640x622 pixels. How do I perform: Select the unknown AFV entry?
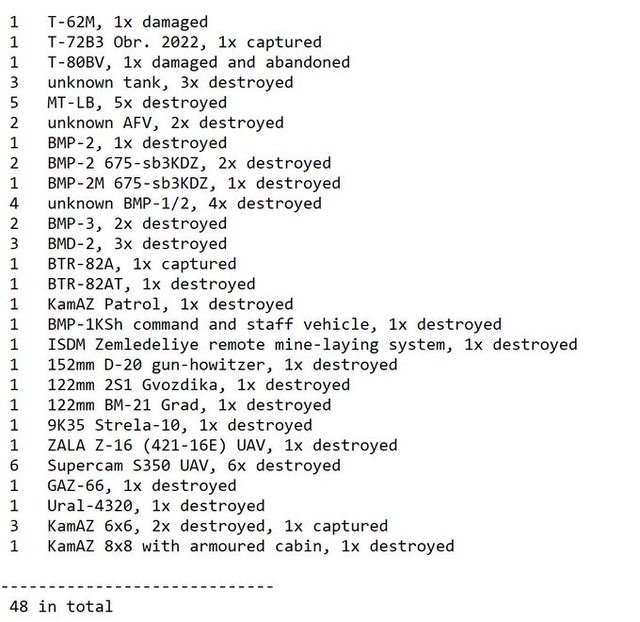165,123
